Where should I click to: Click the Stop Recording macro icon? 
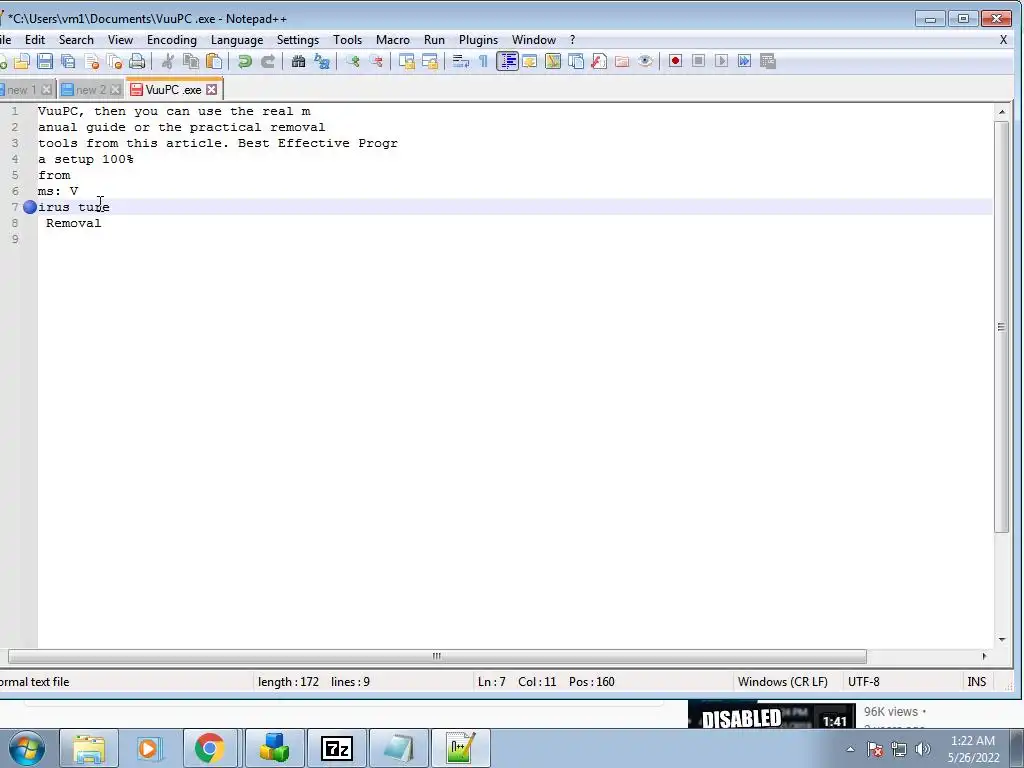[698, 61]
